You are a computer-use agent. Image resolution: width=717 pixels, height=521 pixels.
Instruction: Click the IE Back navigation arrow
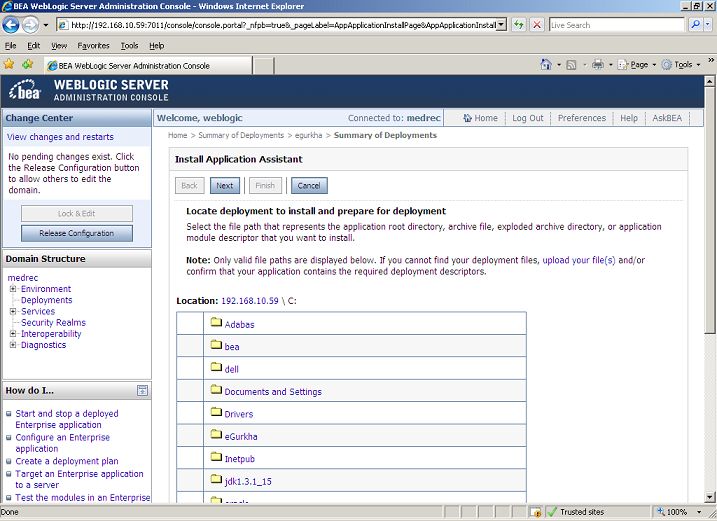coord(11,25)
